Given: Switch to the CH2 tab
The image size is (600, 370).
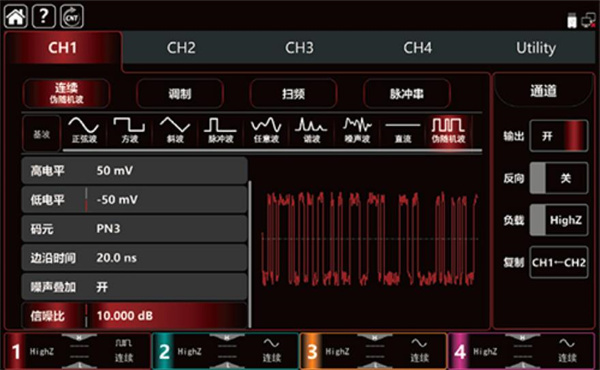Looking at the screenshot, I should (181, 48).
